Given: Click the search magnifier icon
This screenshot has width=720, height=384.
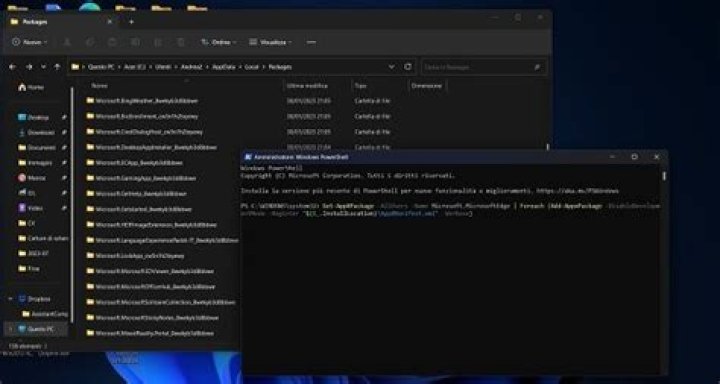Looking at the screenshot, I should pyautogui.click(x=537, y=67).
